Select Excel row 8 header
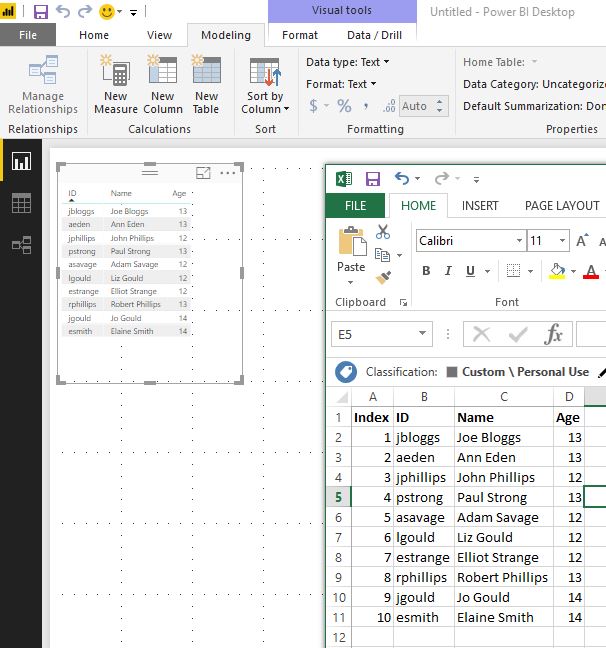 click(x=339, y=557)
